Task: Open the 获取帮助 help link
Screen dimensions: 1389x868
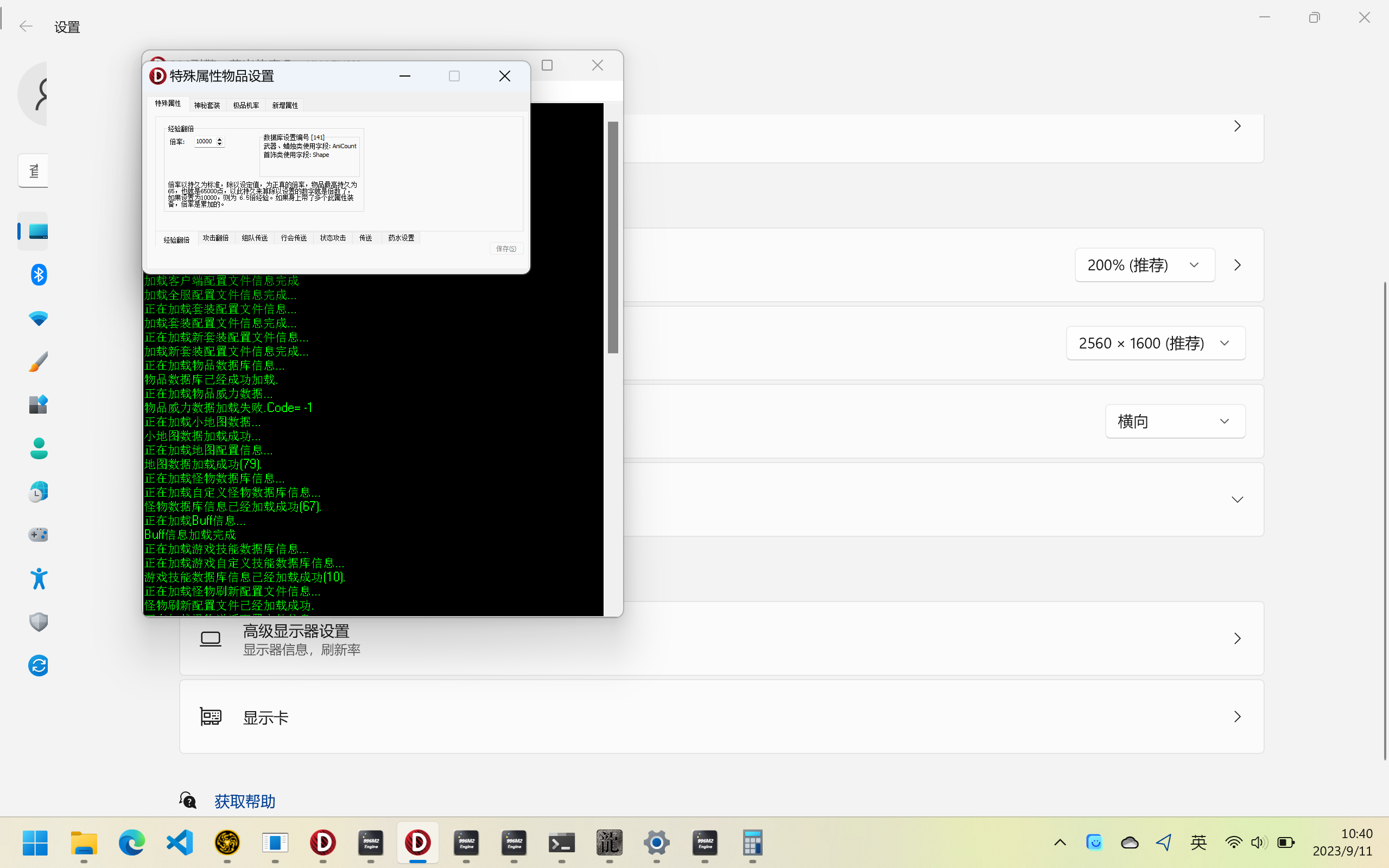Action: [x=244, y=801]
